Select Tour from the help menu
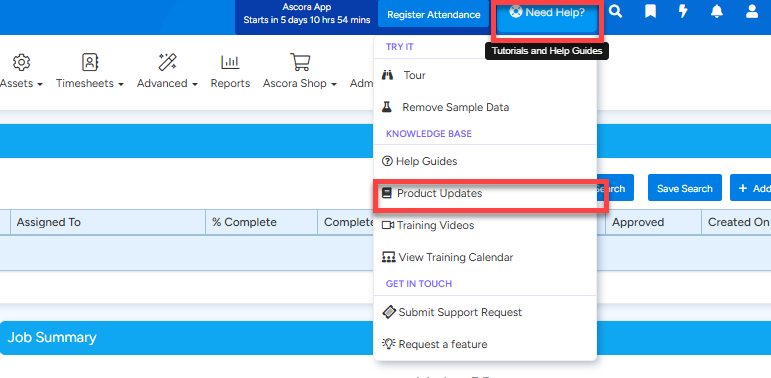 click(x=485, y=75)
